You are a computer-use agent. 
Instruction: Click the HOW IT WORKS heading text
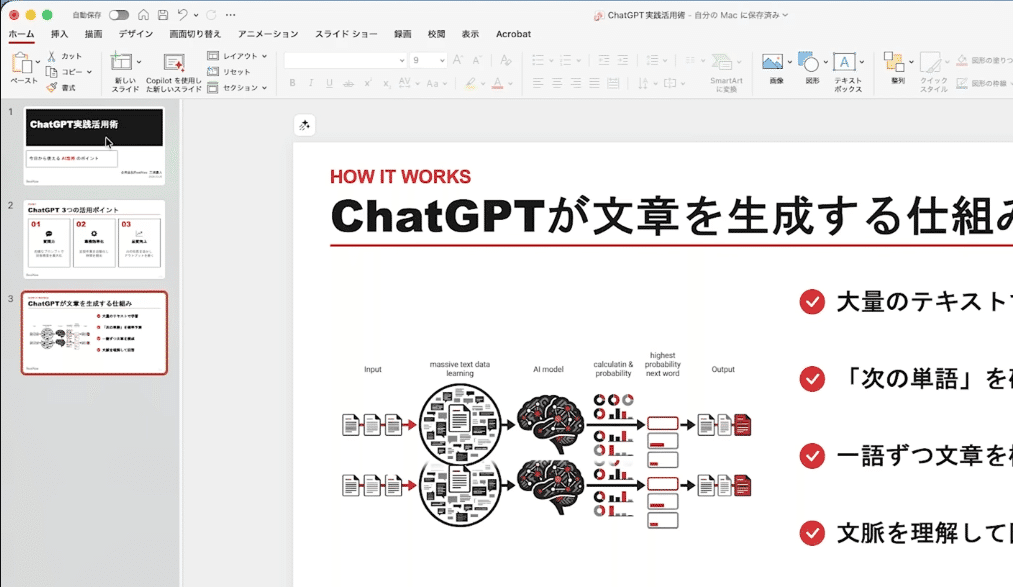click(x=401, y=176)
